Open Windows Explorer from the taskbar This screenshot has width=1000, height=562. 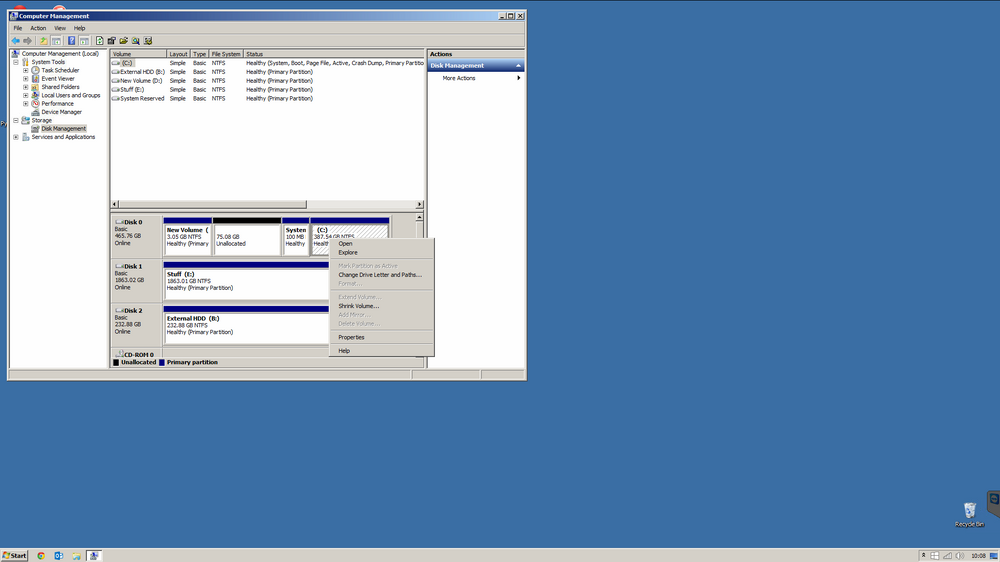tap(77, 556)
